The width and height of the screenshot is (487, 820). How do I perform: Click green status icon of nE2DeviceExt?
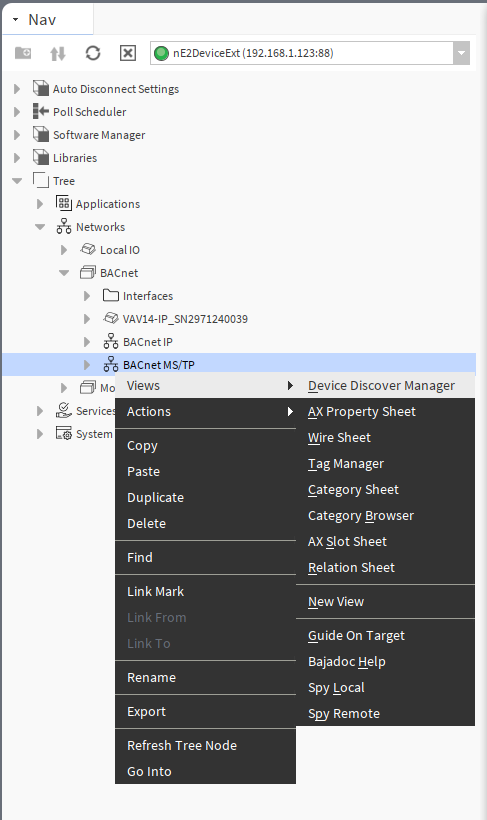click(162, 53)
